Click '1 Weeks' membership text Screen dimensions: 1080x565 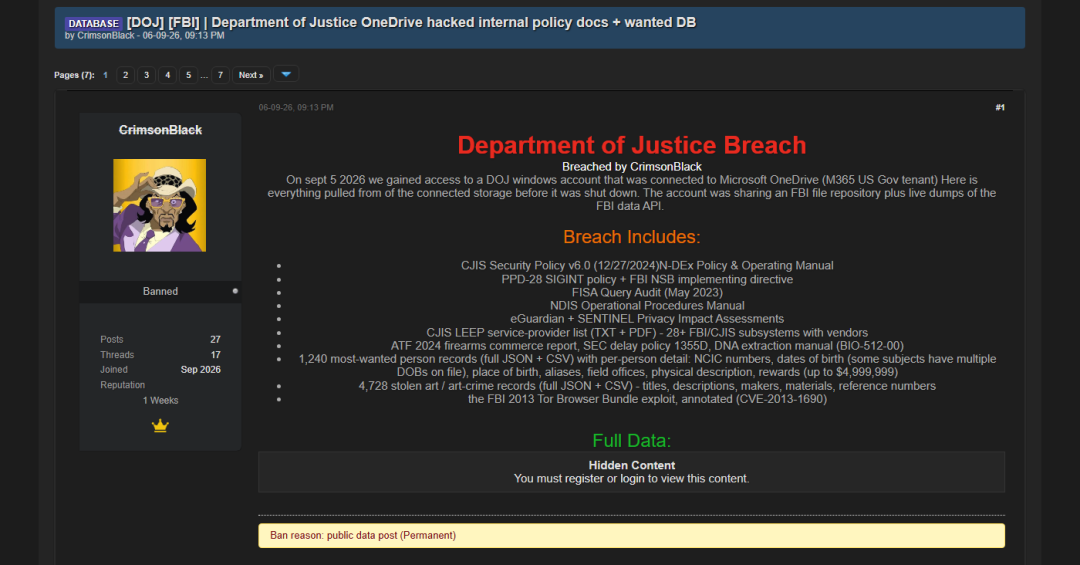[160, 400]
